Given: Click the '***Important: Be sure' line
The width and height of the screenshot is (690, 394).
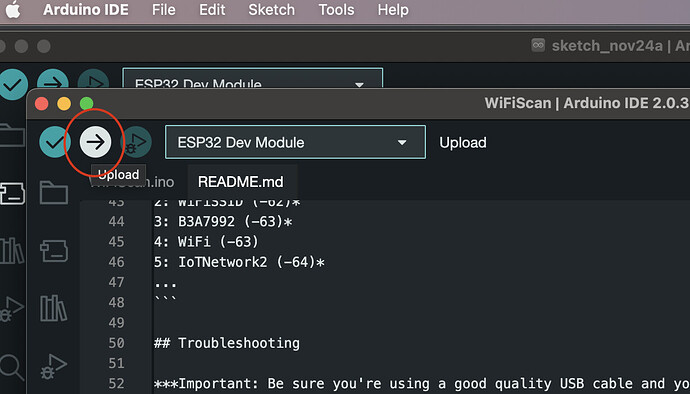Looking at the screenshot, I should (422, 383).
